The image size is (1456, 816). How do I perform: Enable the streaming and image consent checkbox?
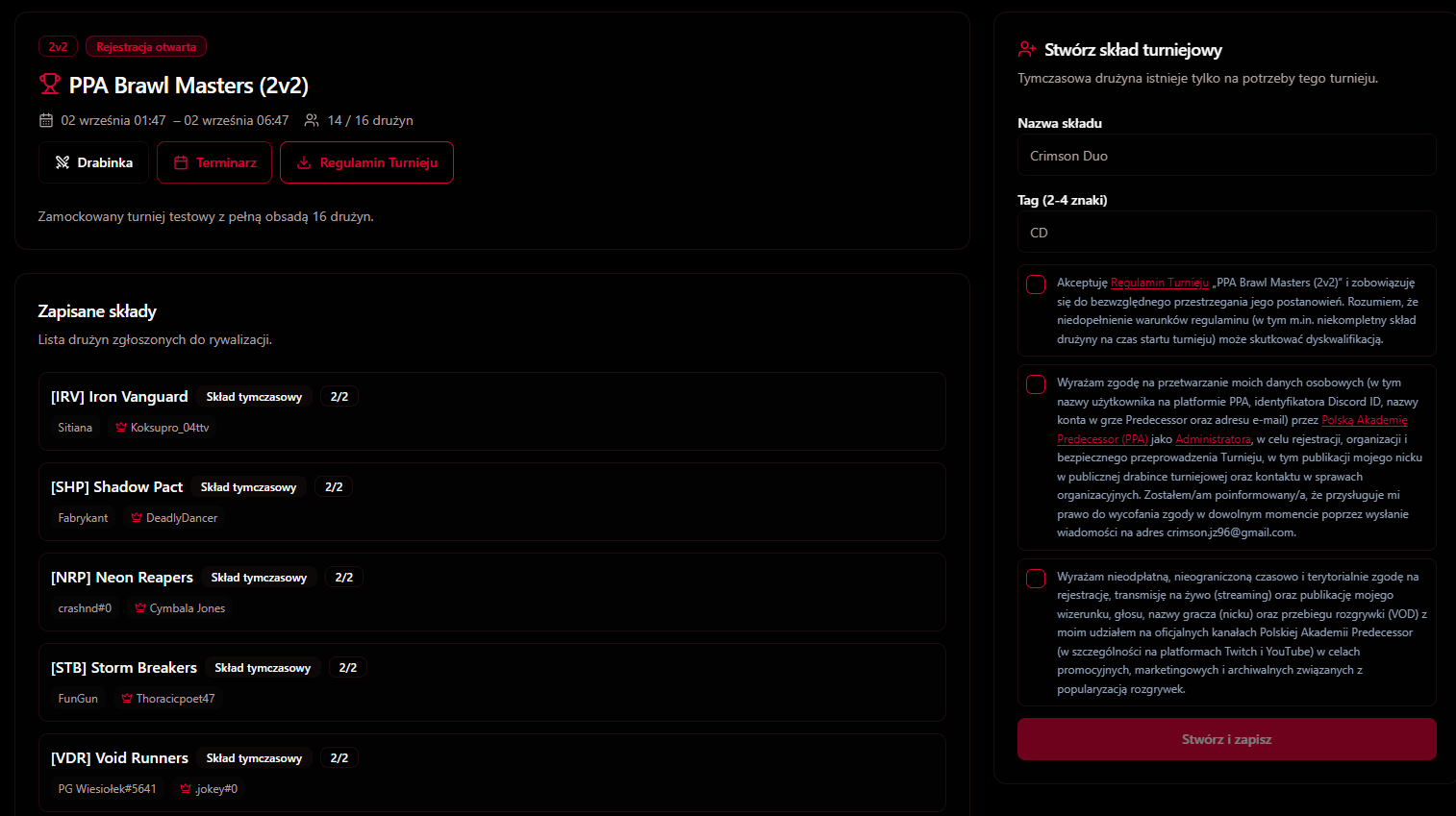click(x=1036, y=579)
